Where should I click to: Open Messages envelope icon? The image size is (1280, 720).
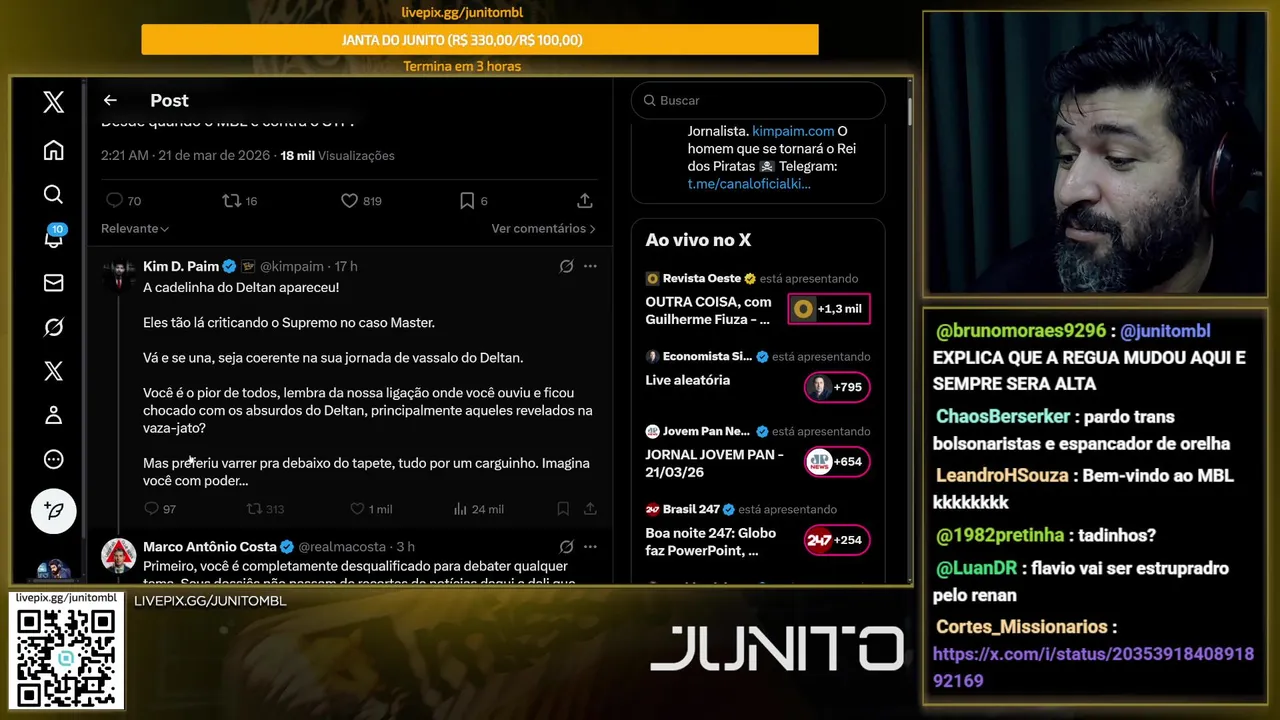point(54,283)
